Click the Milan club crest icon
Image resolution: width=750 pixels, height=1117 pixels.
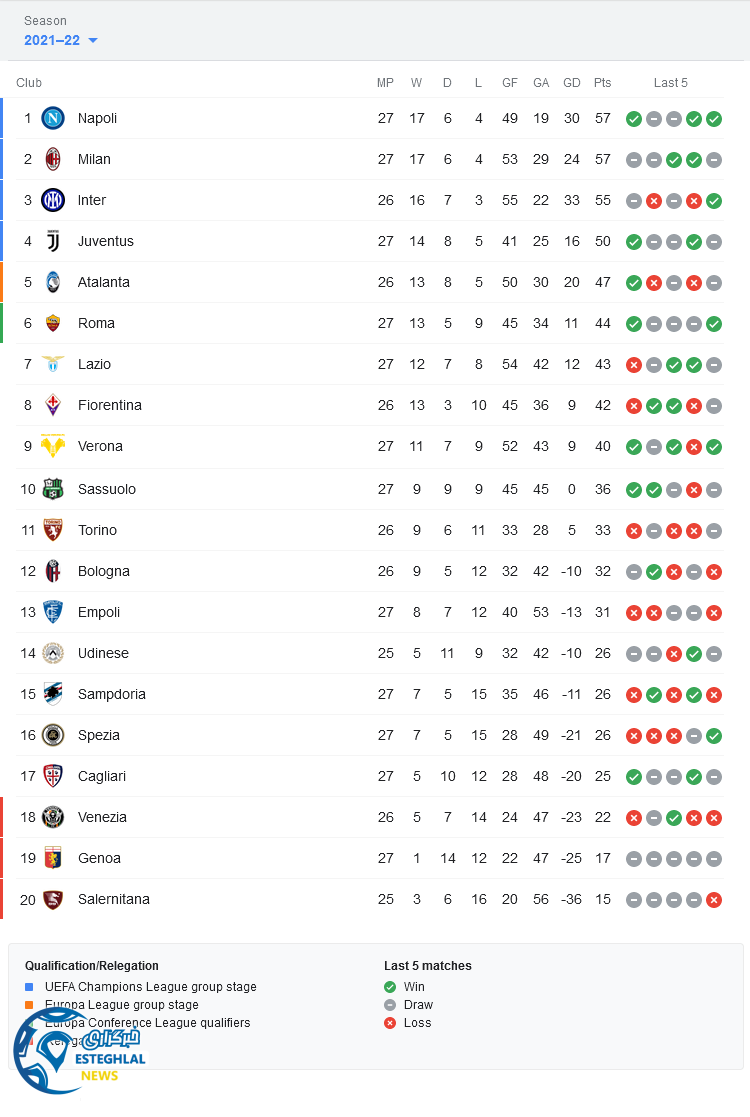(53, 159)
